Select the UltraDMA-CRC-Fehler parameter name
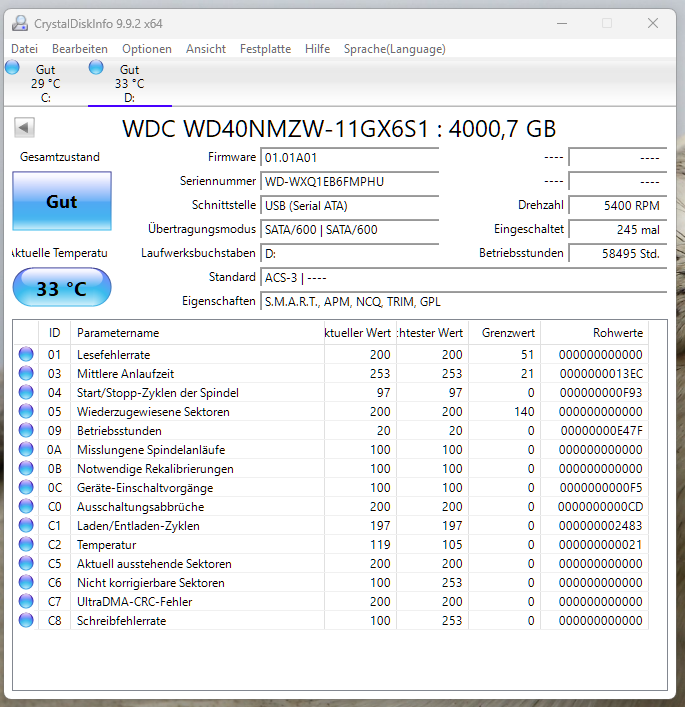The height and width of the screenshot is (707, 685). (x=134, y=601)
